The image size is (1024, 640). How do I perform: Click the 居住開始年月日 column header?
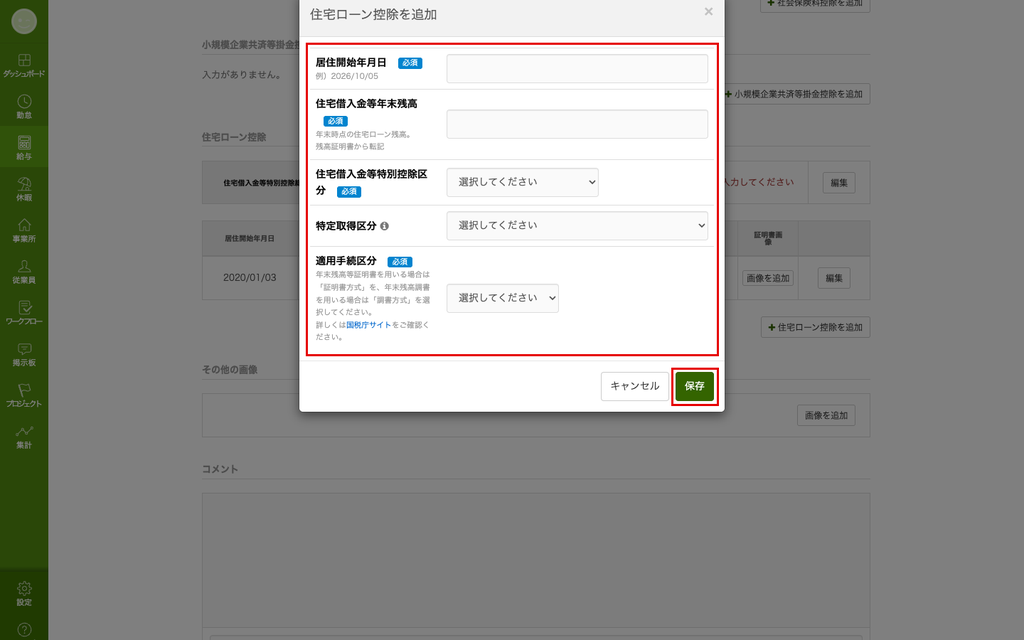point(249,238)
